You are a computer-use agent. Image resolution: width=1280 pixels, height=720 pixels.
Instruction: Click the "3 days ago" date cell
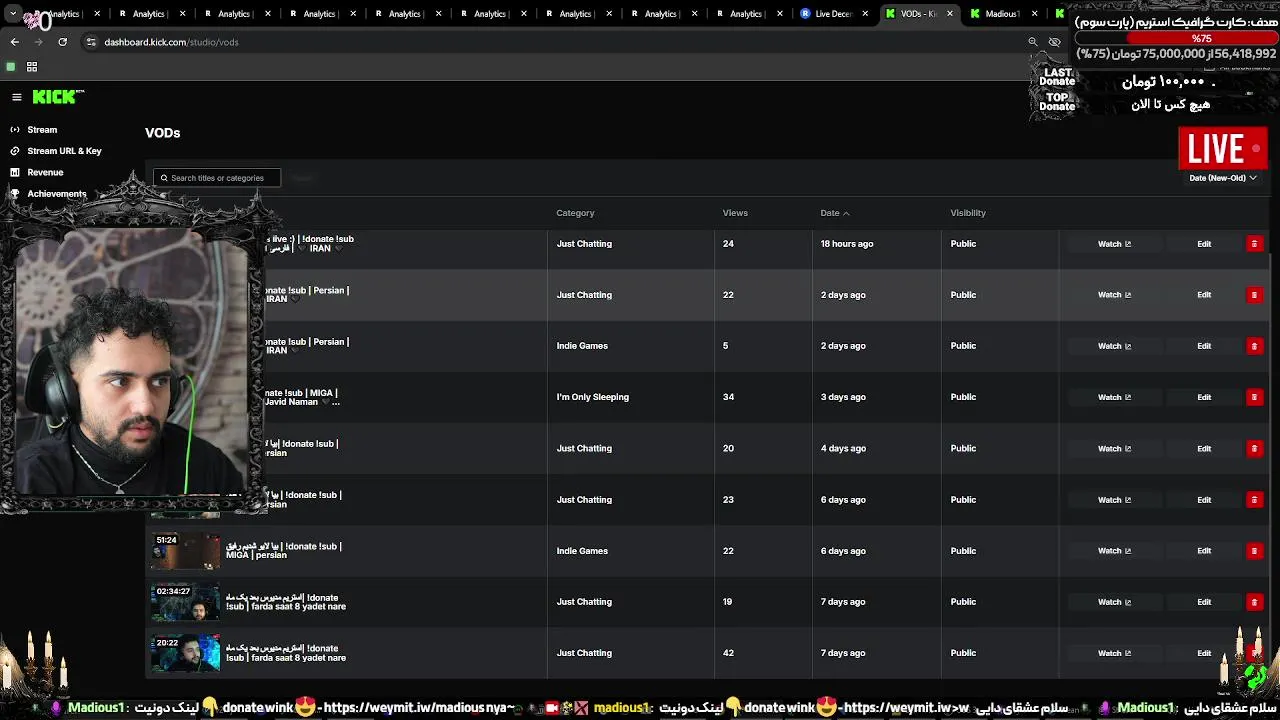click(843, 397)
